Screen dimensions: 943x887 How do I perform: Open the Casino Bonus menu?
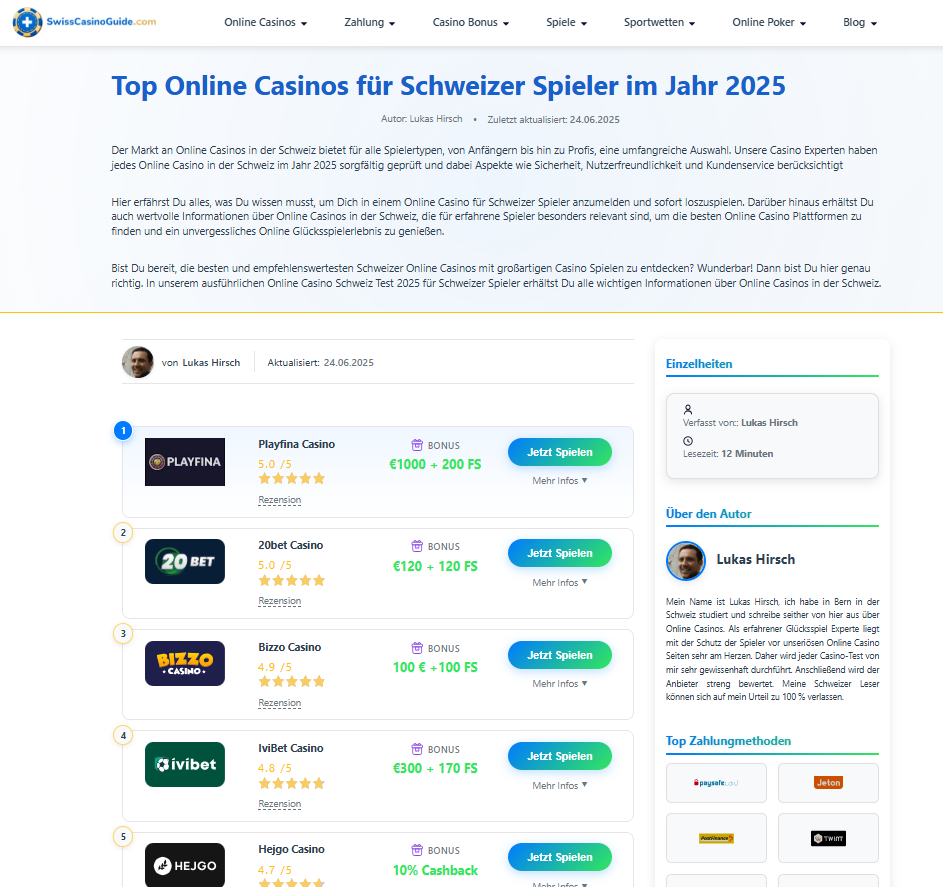point(471,22)
